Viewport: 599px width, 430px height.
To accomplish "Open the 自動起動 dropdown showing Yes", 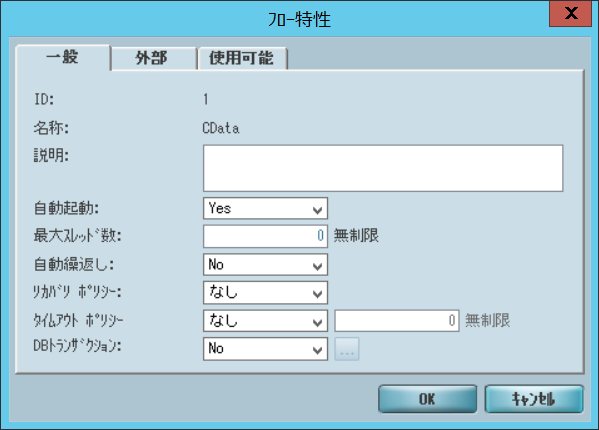I will (x=266, y=209).
